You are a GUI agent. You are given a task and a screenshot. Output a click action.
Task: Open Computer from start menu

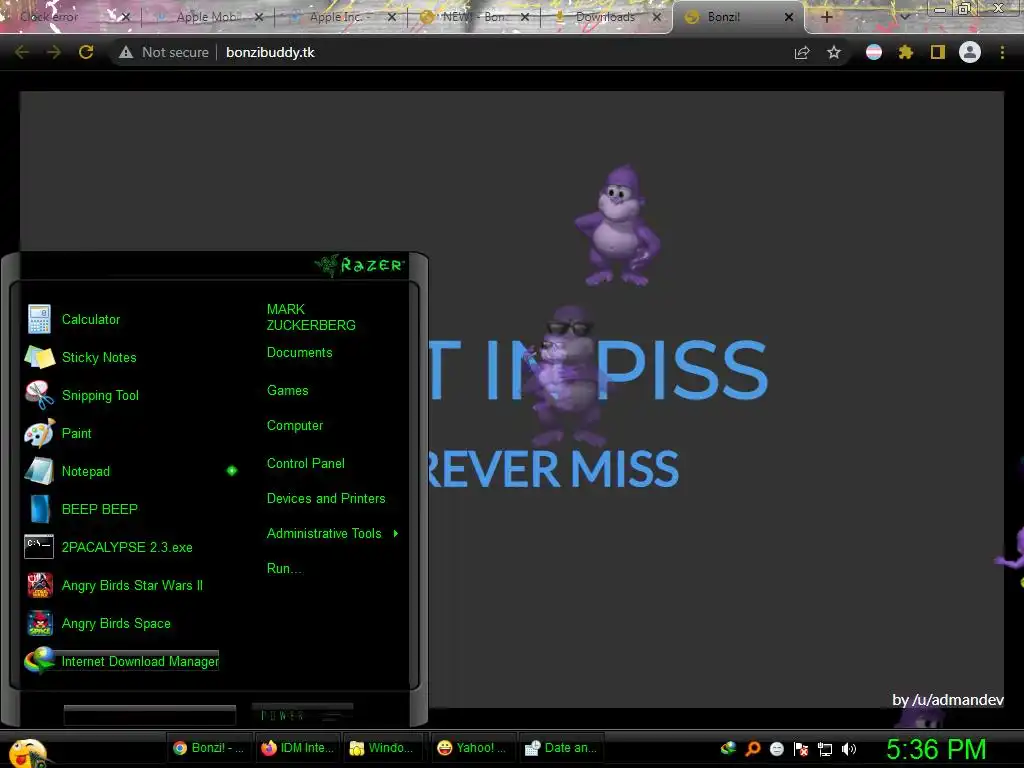click(295, 426)
